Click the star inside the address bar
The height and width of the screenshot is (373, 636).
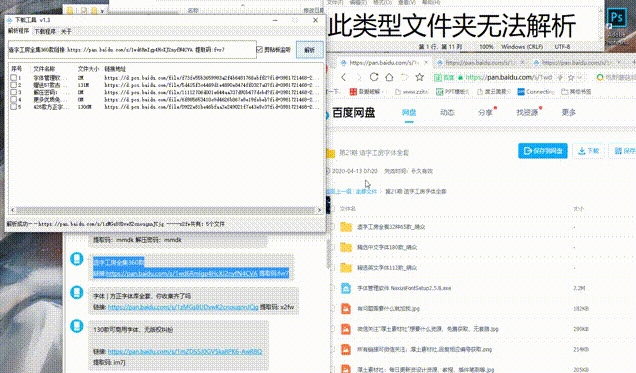click(x=571, y=77)
